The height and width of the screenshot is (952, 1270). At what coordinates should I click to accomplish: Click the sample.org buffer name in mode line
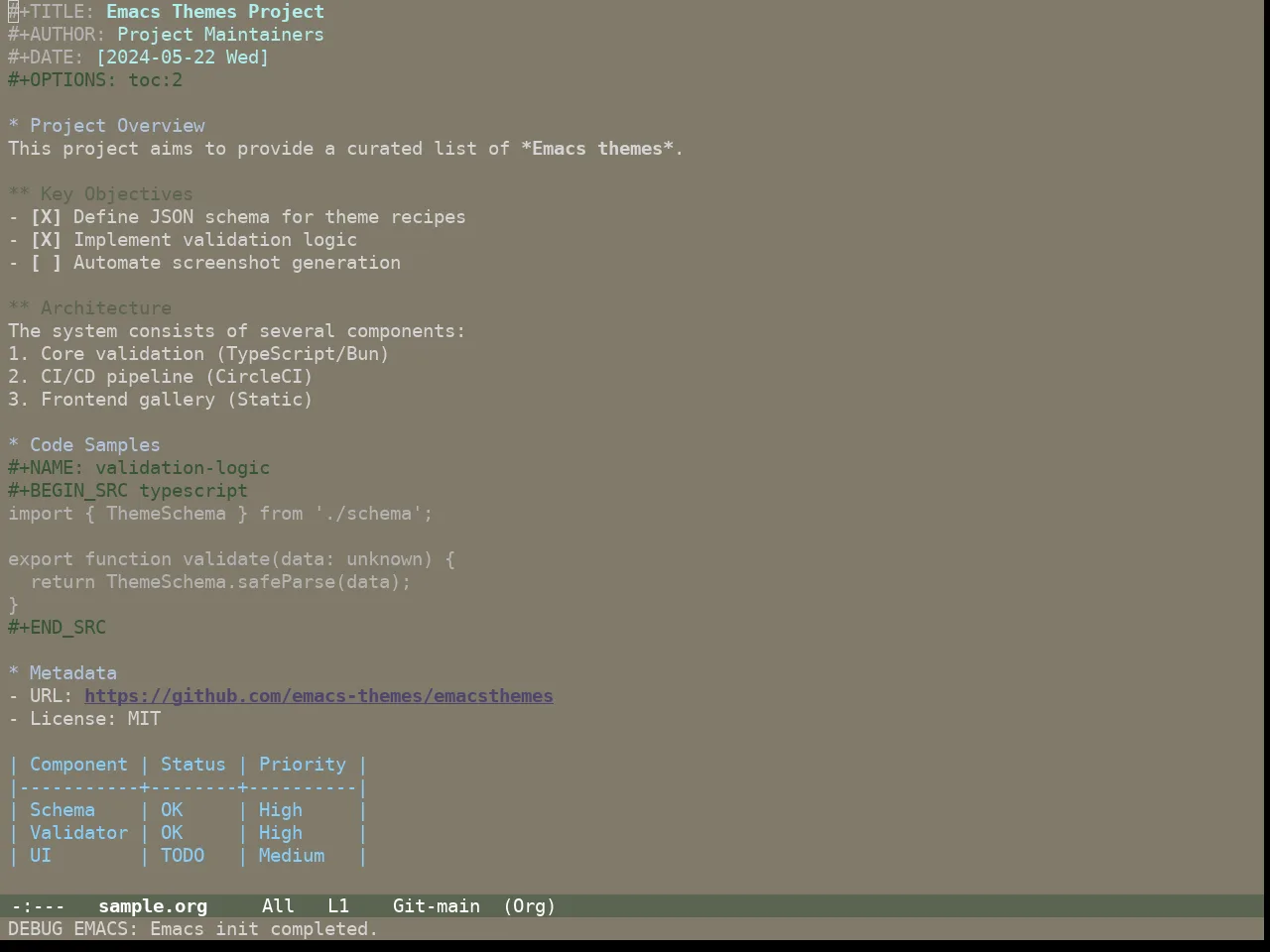pos(153,906)
